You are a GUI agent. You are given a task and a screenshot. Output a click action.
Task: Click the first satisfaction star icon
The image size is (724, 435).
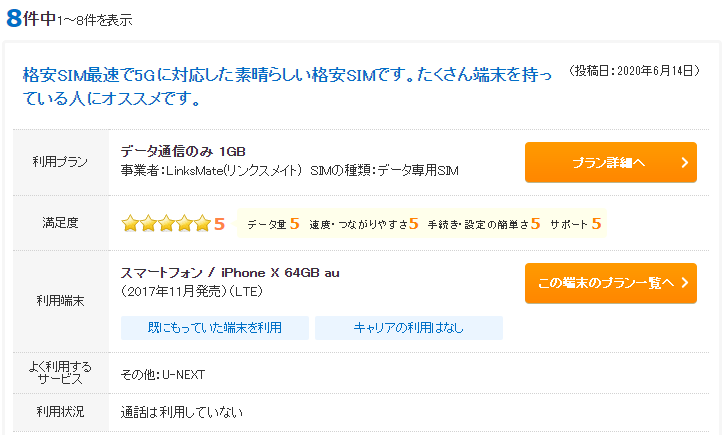coord(130,224)
